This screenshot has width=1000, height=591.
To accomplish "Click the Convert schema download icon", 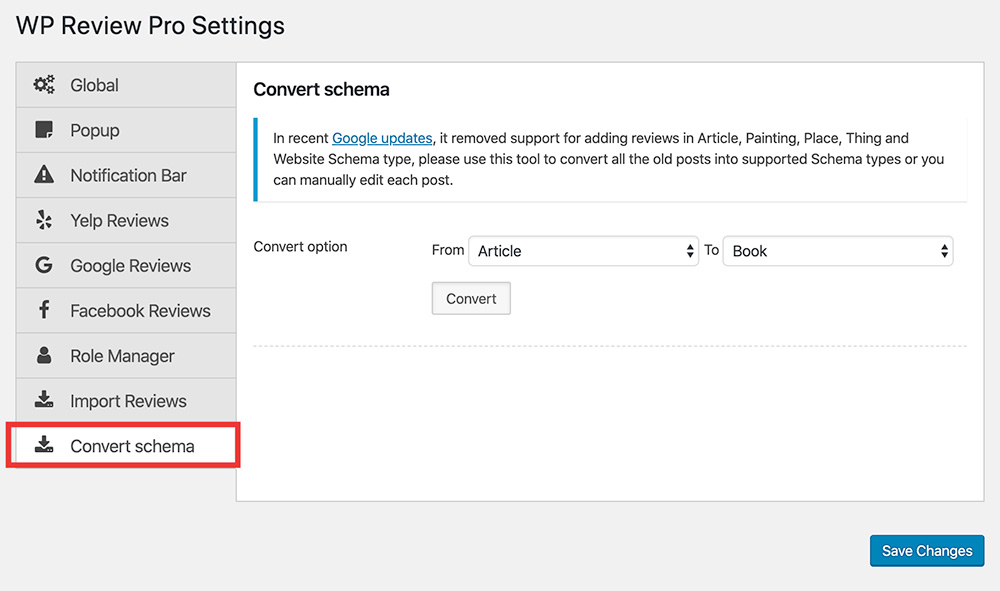I will click(44, 445).
